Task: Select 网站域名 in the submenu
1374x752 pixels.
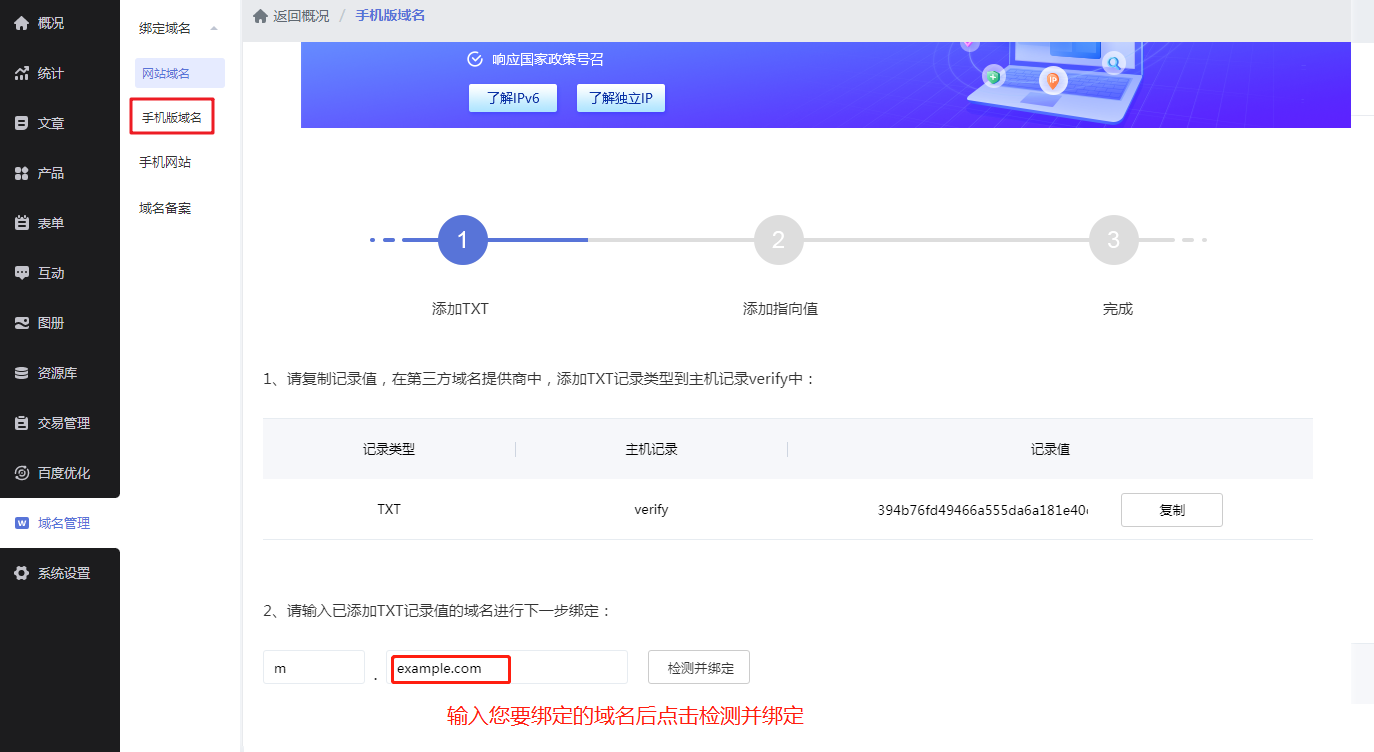Action: click(180, 73)
